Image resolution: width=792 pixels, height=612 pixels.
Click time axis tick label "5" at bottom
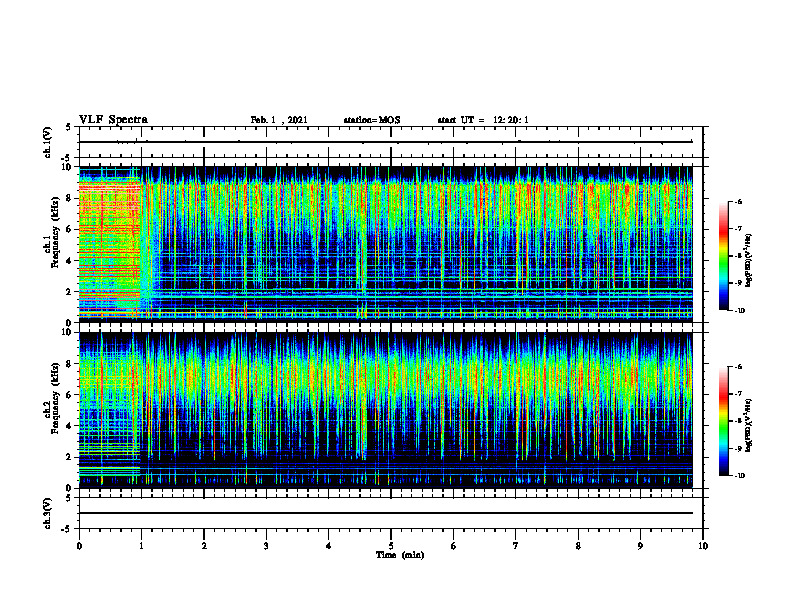391,545
